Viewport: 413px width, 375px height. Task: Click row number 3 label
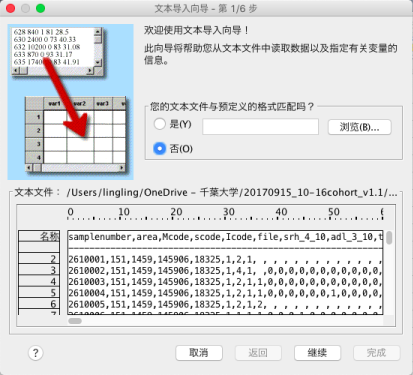point(39,270)
